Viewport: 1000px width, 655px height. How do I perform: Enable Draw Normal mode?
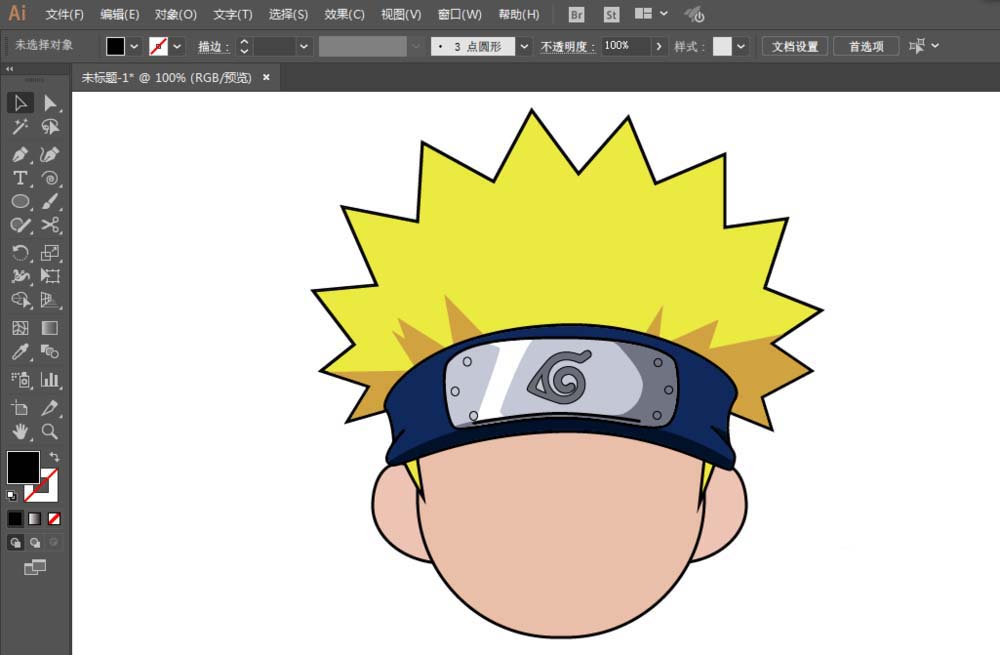[15, 542]
